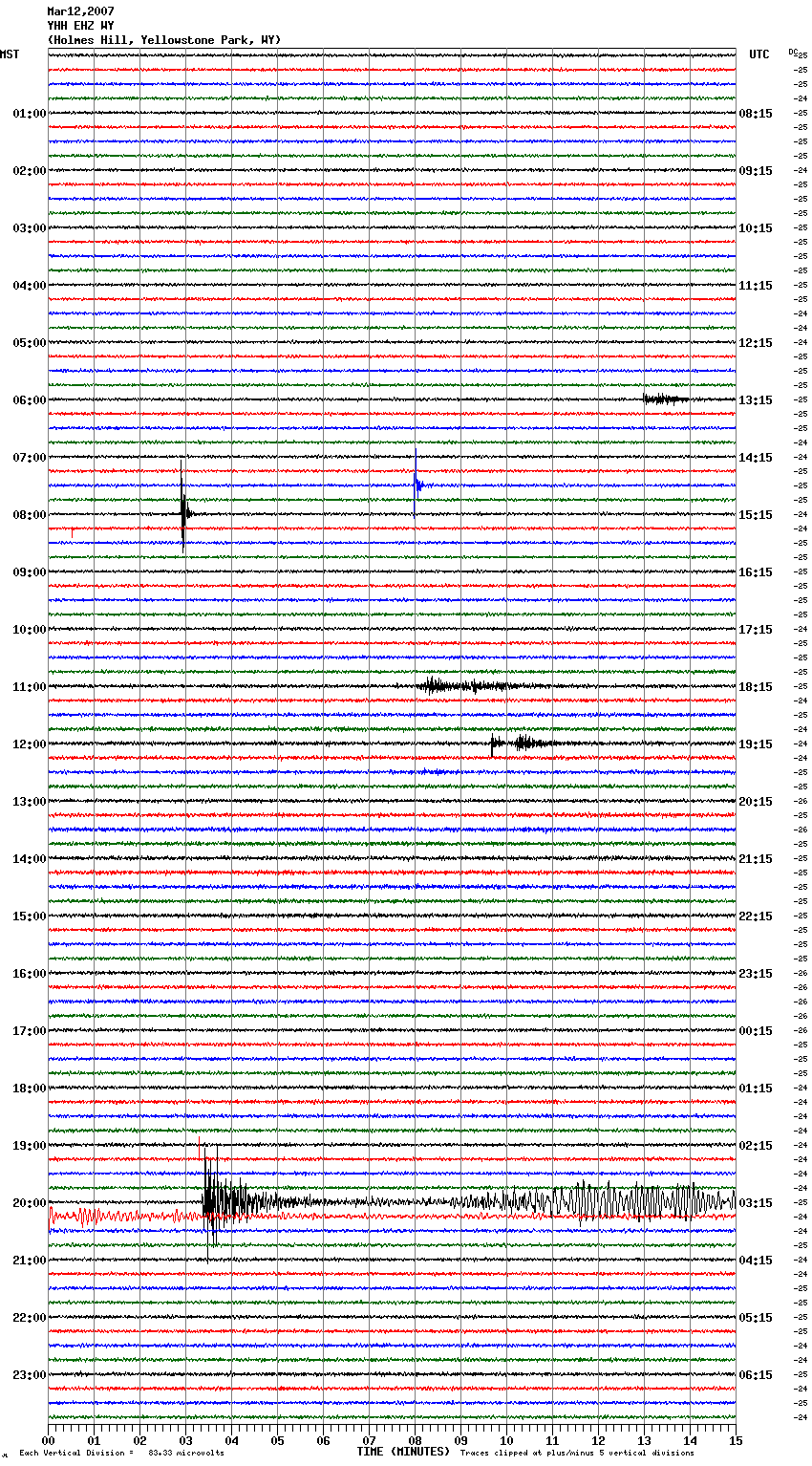Select the 01:00 MST time label

click(29, 114)
